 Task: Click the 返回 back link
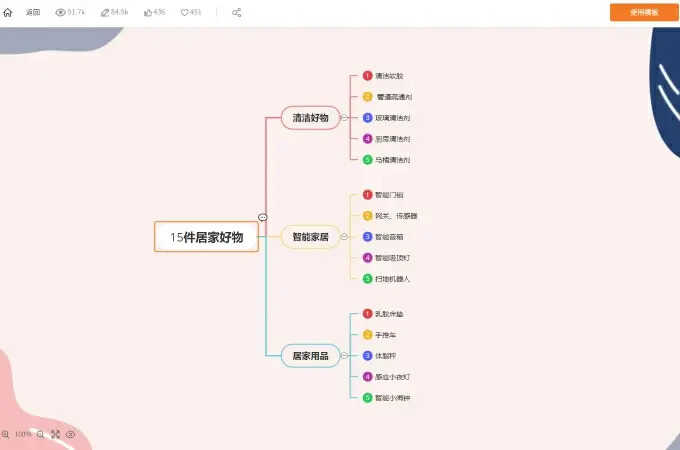[x=33, y=12]
